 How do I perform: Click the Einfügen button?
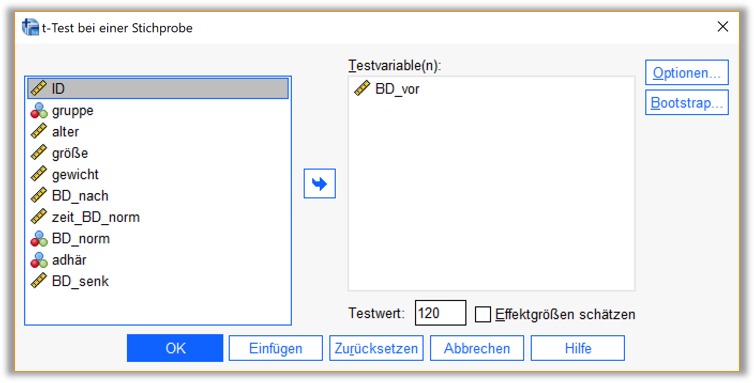pos(276,348)
